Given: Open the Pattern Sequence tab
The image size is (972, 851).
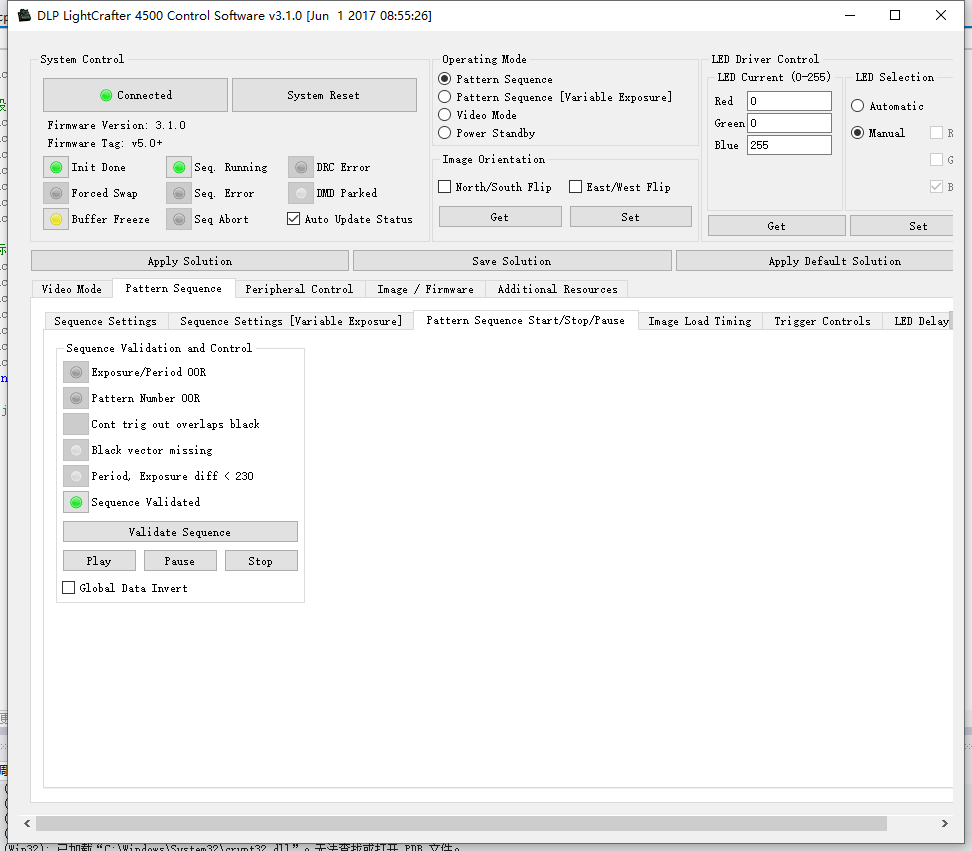Looking at the screenshot, I should click(x=174, y=288).
